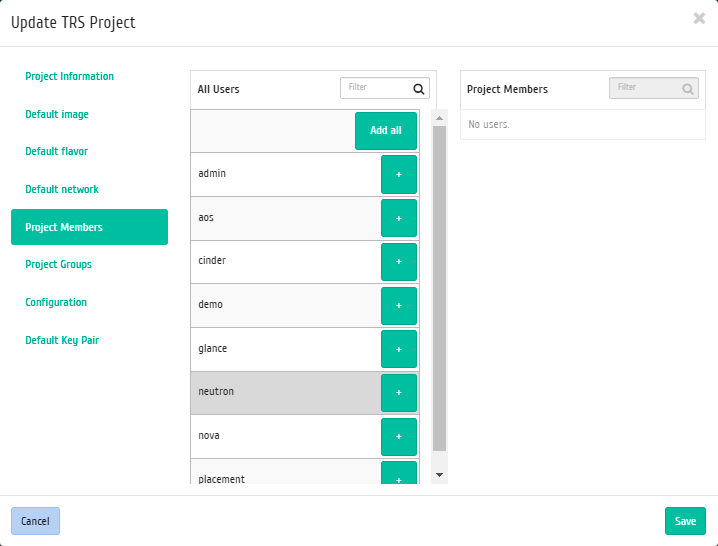The width and height of the screenshot is (718, 546).
Task: Save the project changes
Action: [x=685, y=521]
